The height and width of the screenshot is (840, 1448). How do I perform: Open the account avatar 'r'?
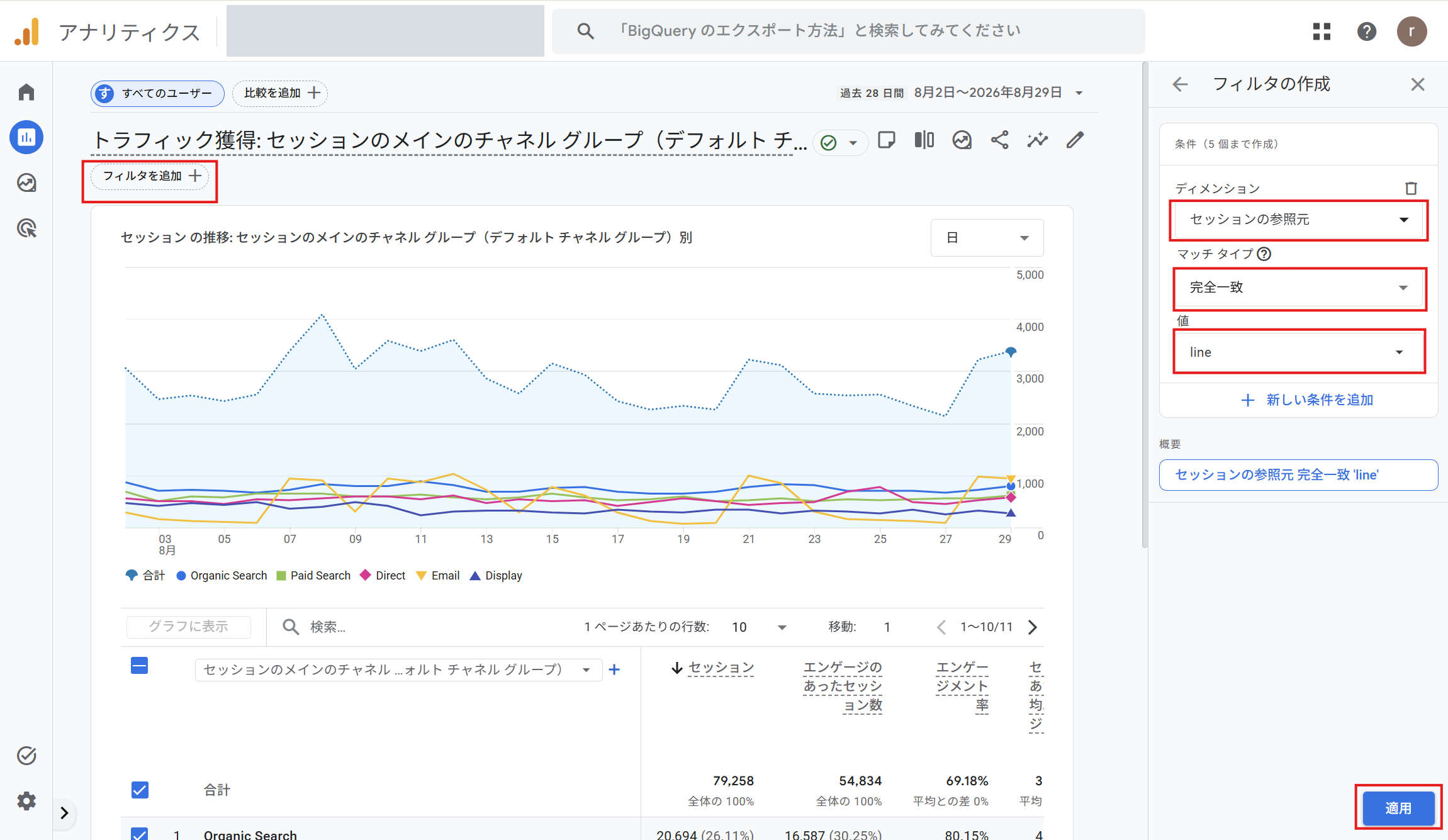pyautogui.click(x=1412, y=31)
